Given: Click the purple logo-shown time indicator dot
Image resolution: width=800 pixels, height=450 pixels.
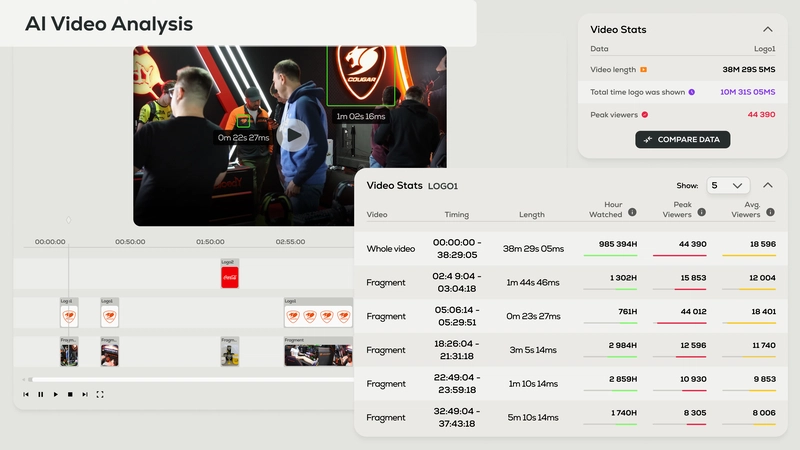Looking at the screenshot, I should tap(692, 92).
